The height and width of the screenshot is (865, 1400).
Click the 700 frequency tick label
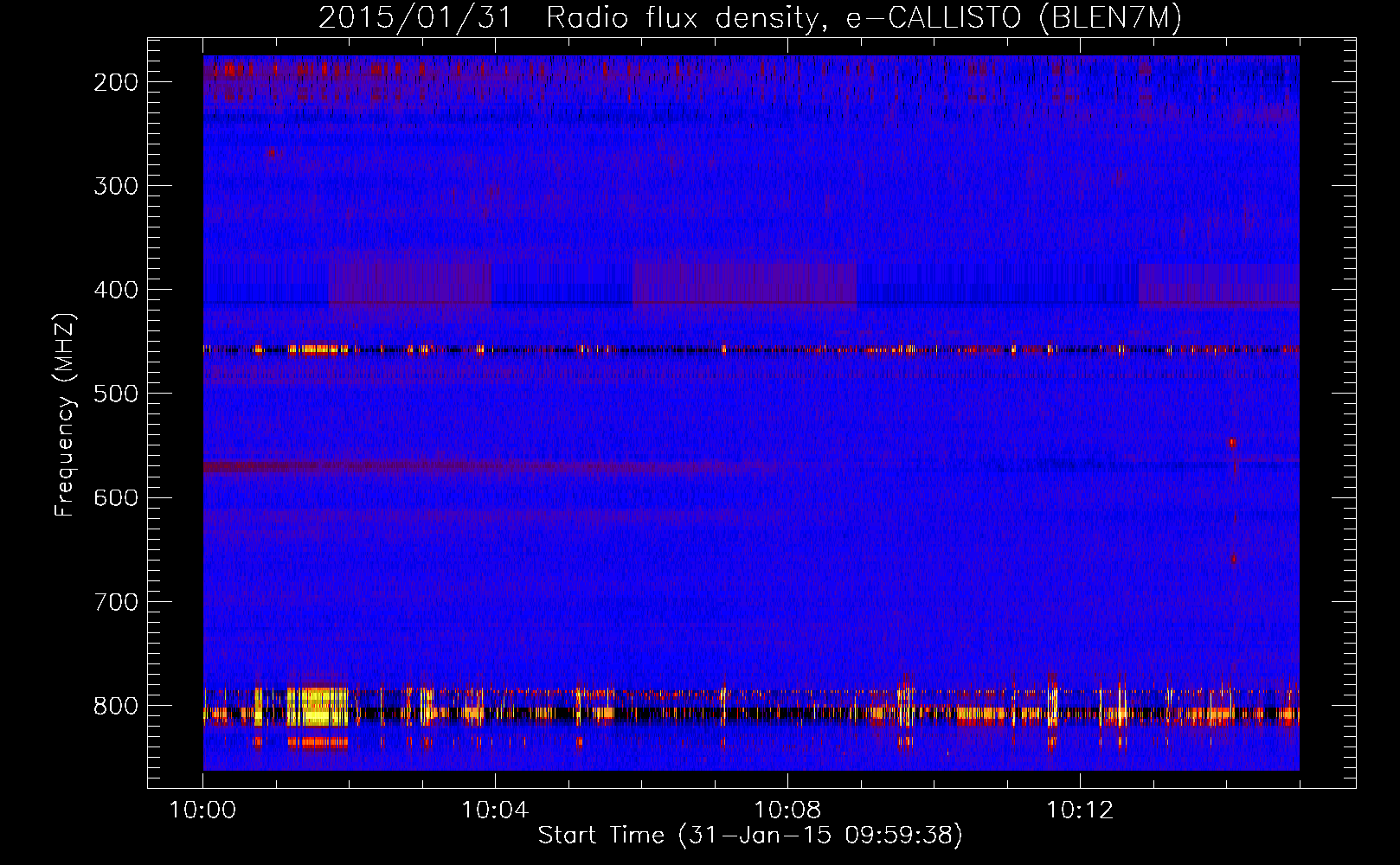tap(116, 601)
